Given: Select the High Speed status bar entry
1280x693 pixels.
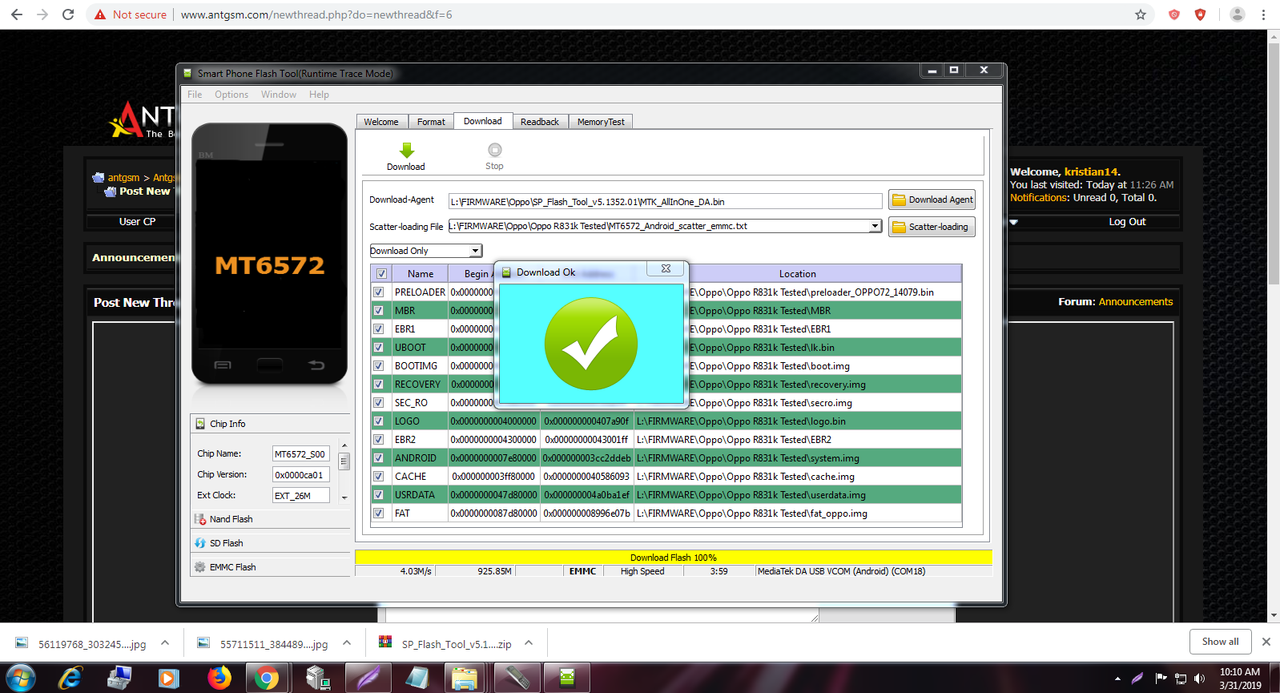Looking at the screenshot, I should pos(642,572).
